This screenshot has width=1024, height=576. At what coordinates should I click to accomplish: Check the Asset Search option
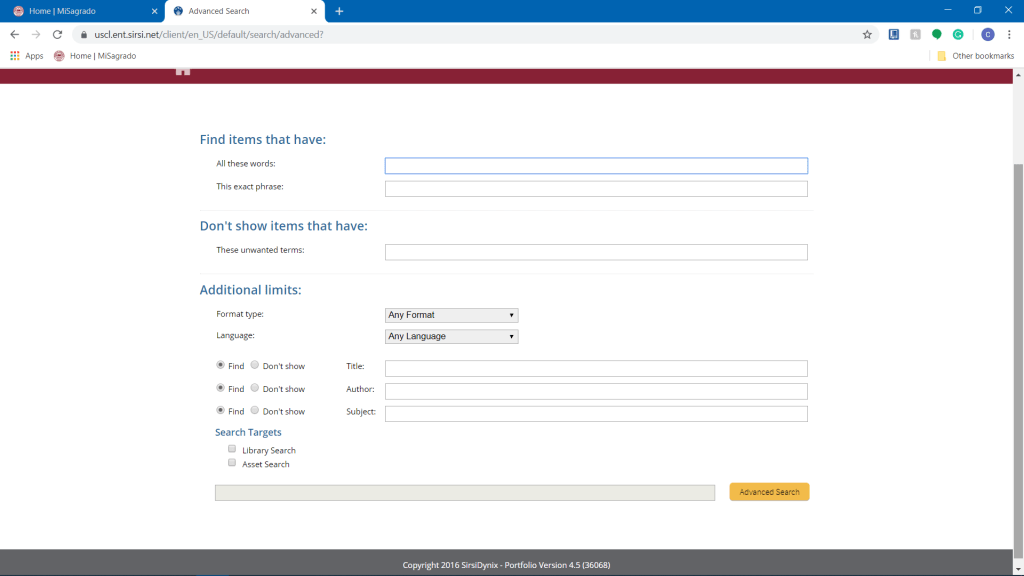[232, 464]
